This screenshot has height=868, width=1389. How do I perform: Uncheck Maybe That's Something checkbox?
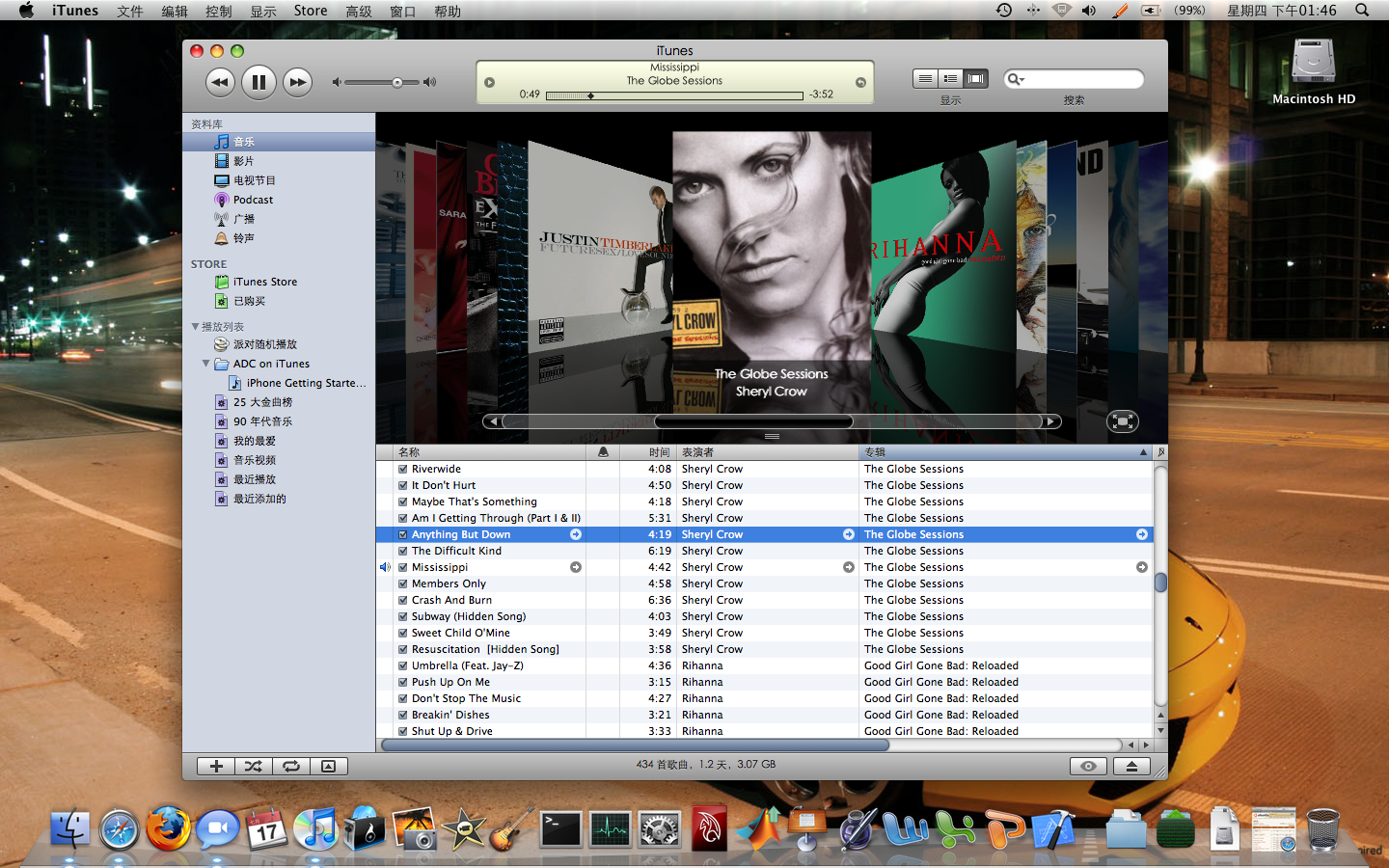click(403, 502)
